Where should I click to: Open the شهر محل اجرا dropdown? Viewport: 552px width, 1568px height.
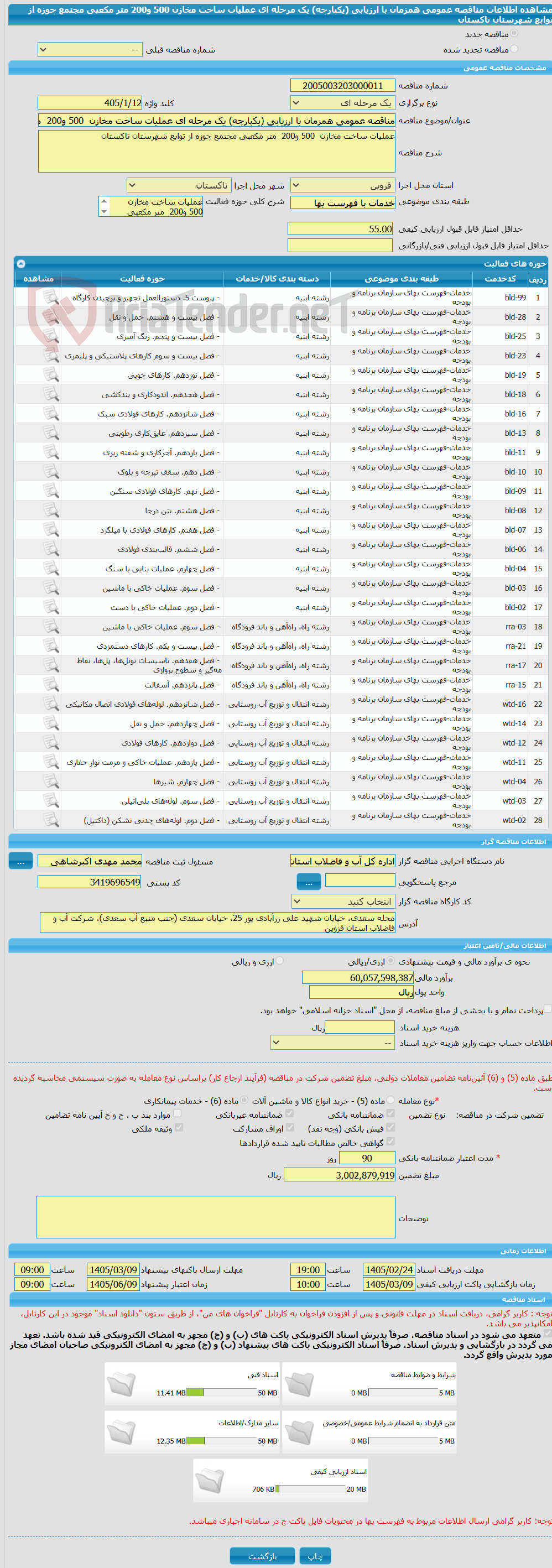[x=179, y=185]
